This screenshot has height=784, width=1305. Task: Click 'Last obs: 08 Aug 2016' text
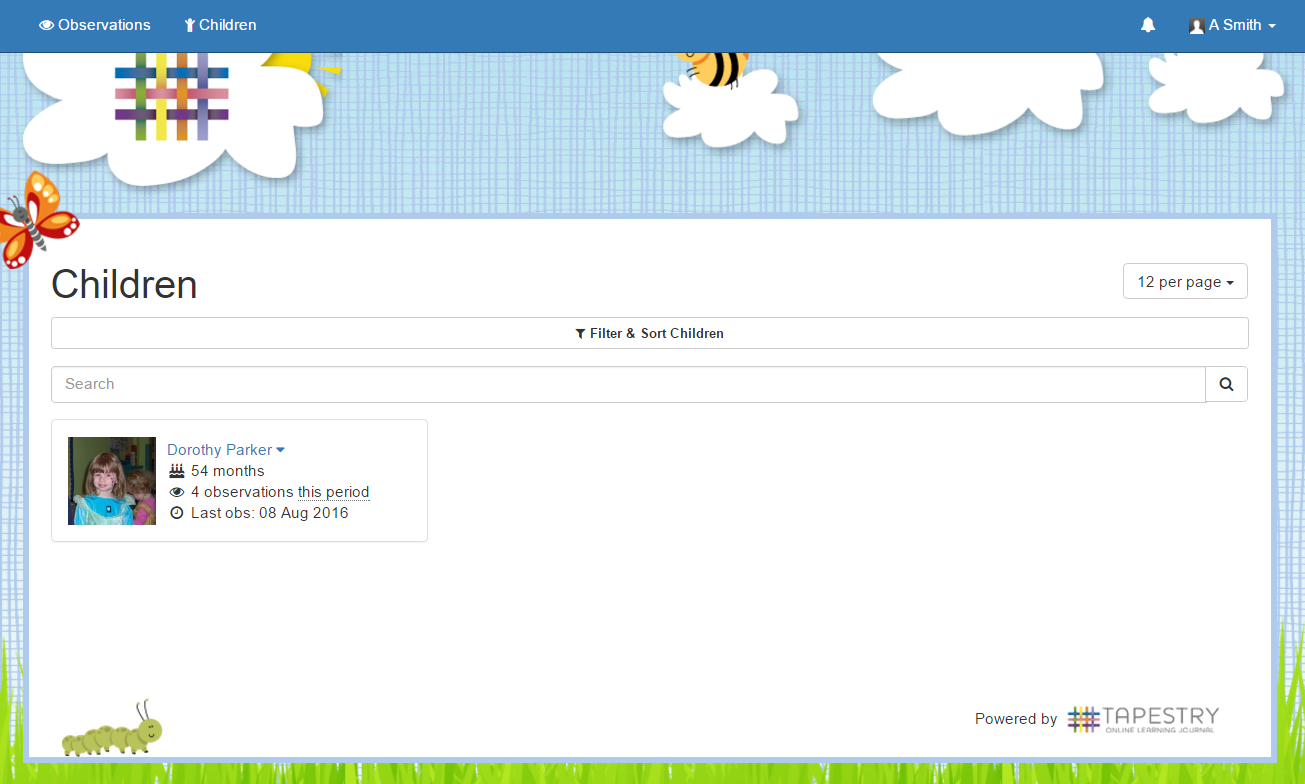[x=270, y=513]
